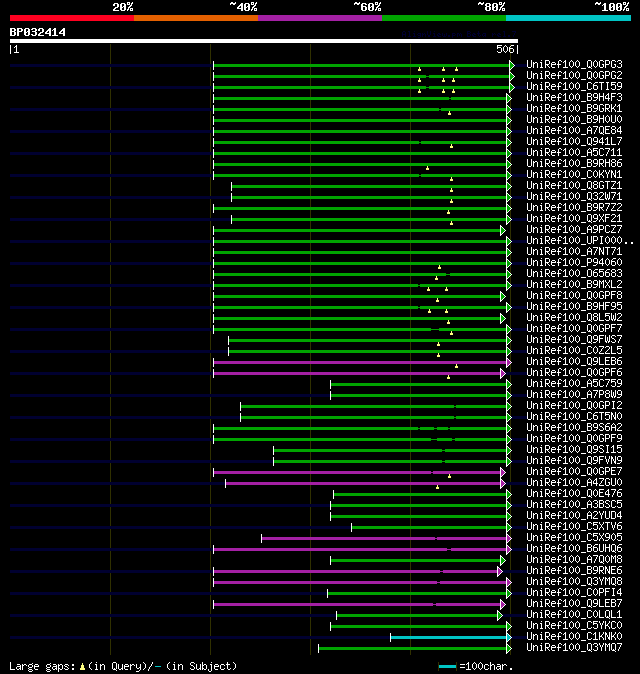Open the UniRef100_A7P8W9 entry
The width and height of the screenshot is (640, 674).
point(574,395)
